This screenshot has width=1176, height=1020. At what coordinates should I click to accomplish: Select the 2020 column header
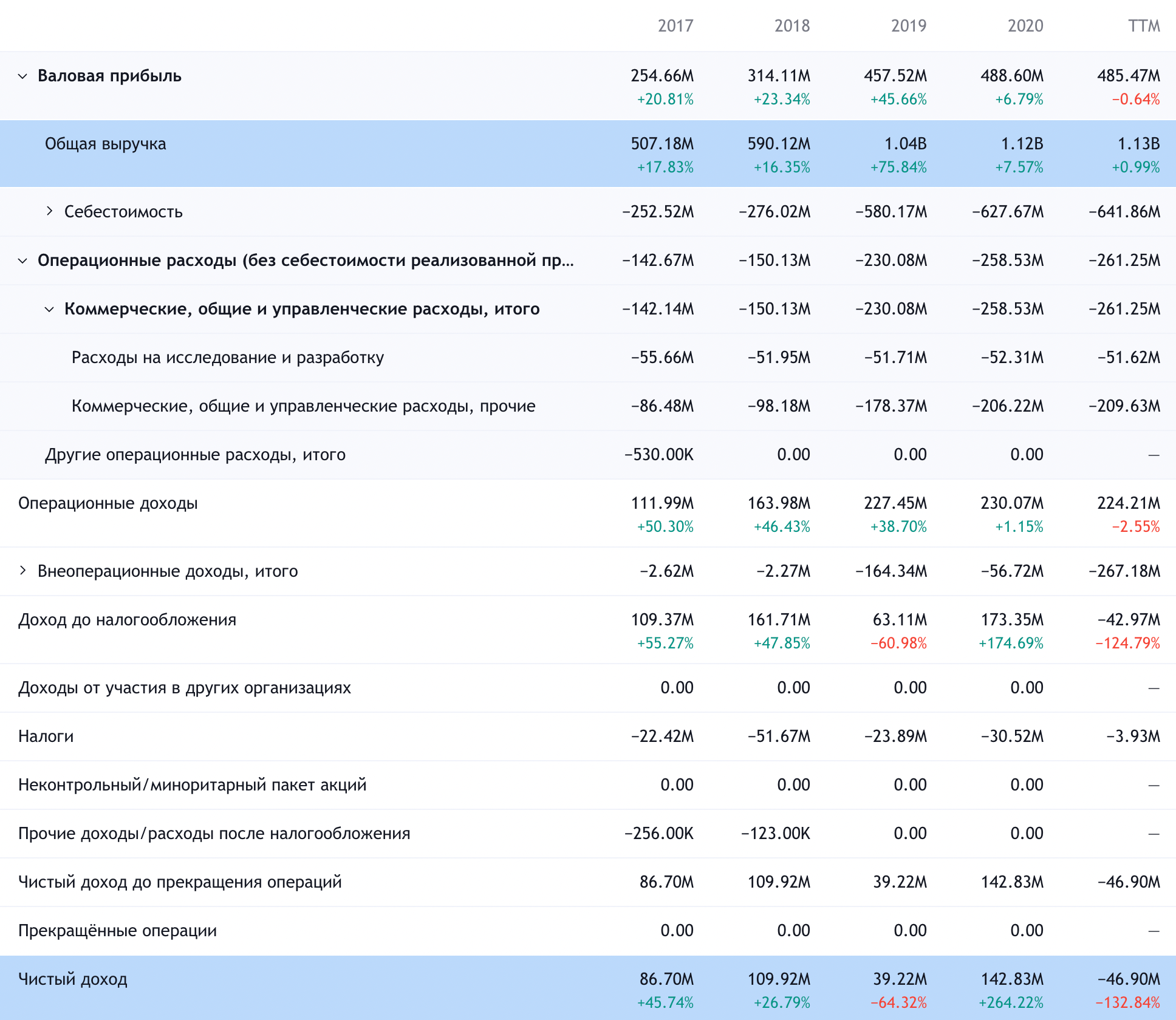tap(1025, 25)
